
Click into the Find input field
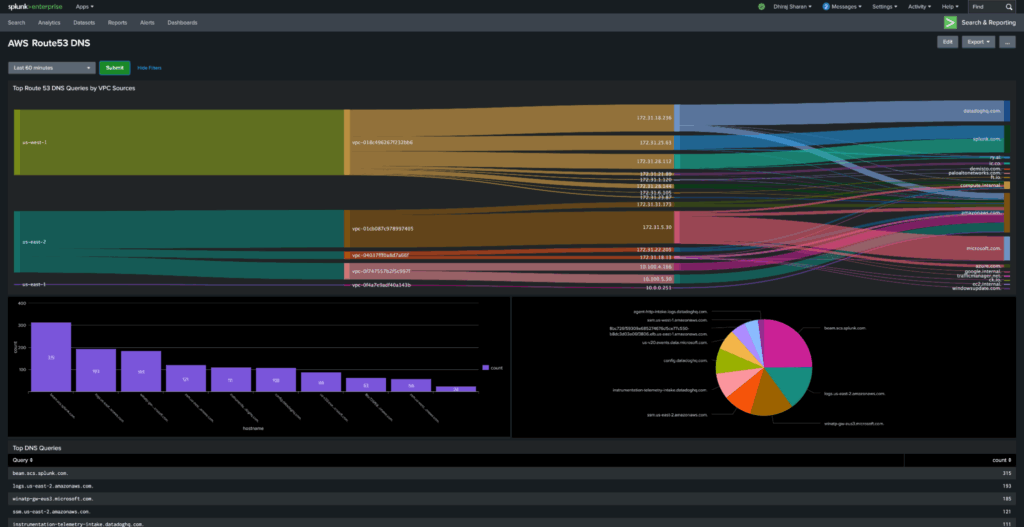(x=986, y=7)
